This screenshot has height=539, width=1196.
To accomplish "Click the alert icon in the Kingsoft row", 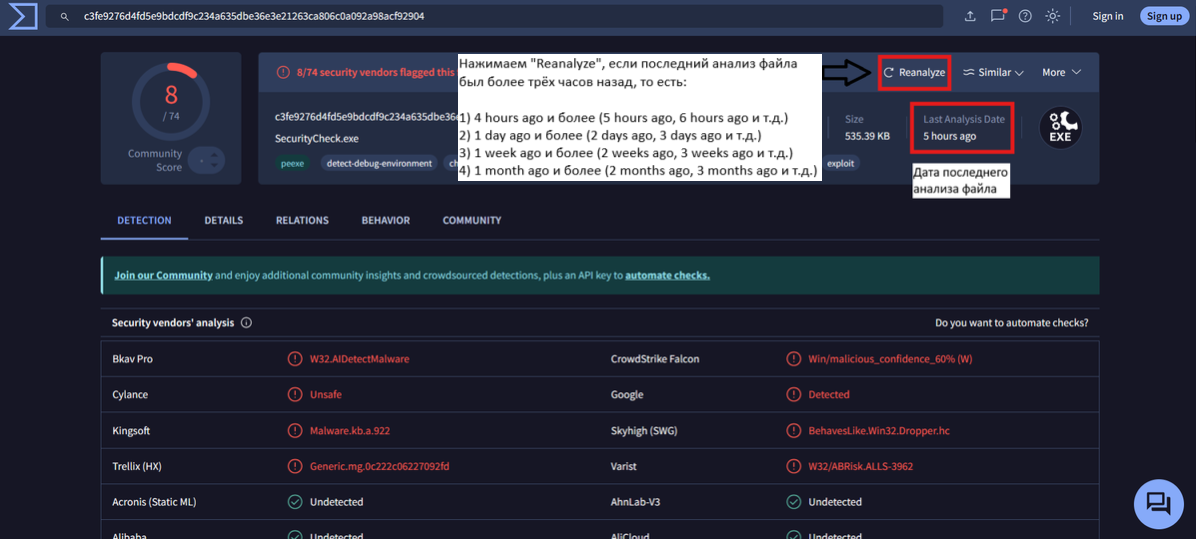I will click(x=294, y=431).
